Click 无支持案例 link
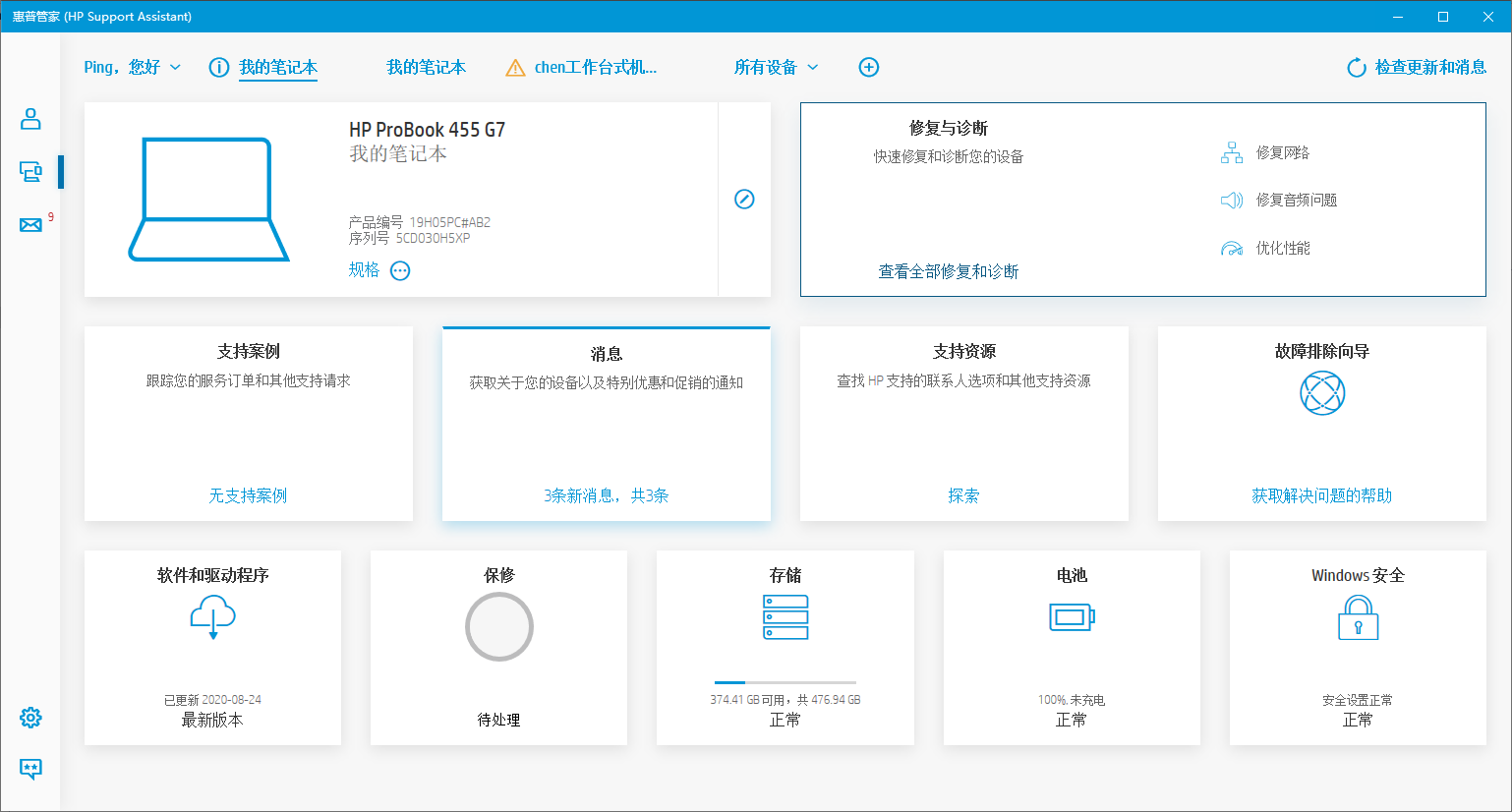This screenshot has width=1512, height=812. [x=249, y=495]
